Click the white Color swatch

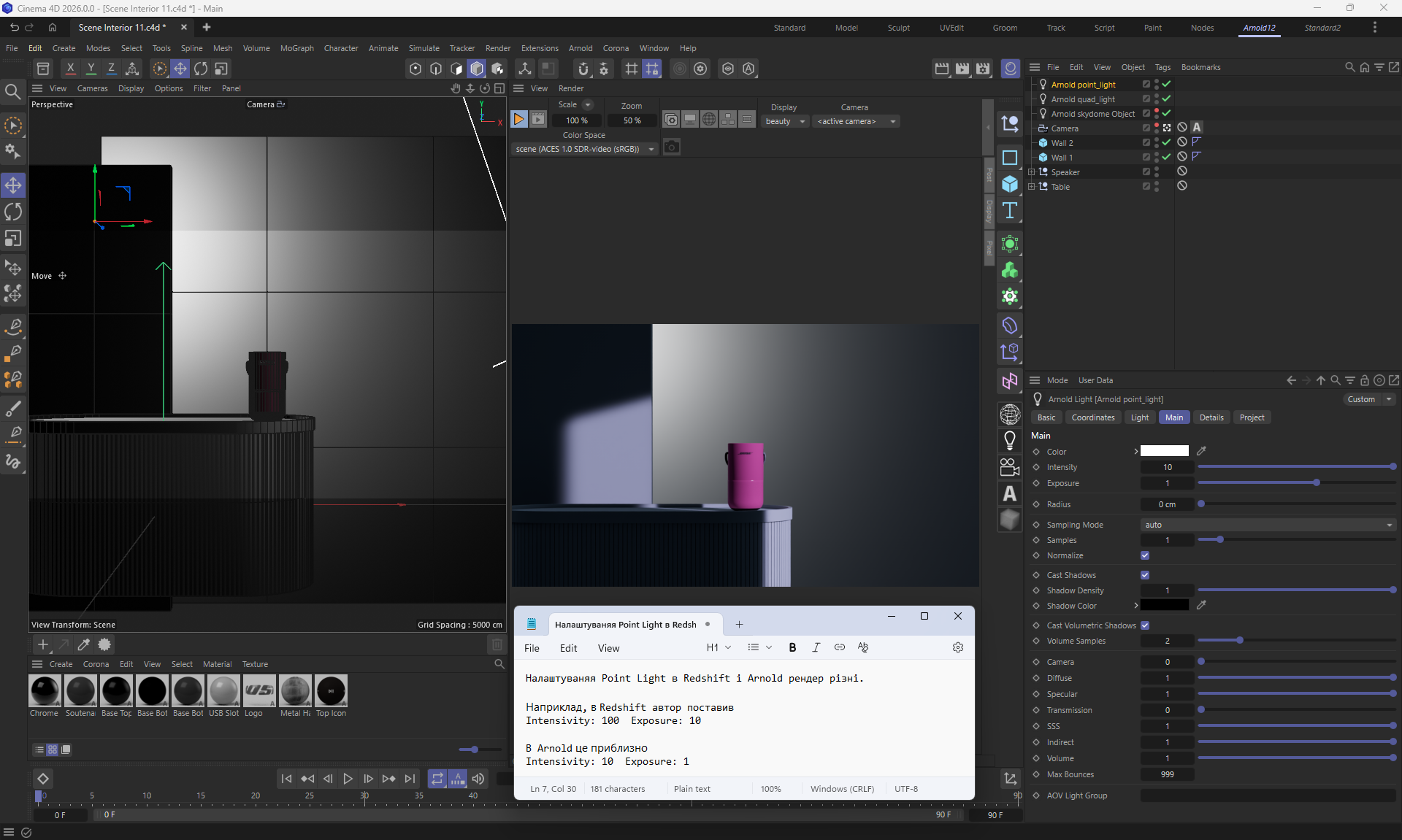pyautogui.click(x=1164, y=451)
